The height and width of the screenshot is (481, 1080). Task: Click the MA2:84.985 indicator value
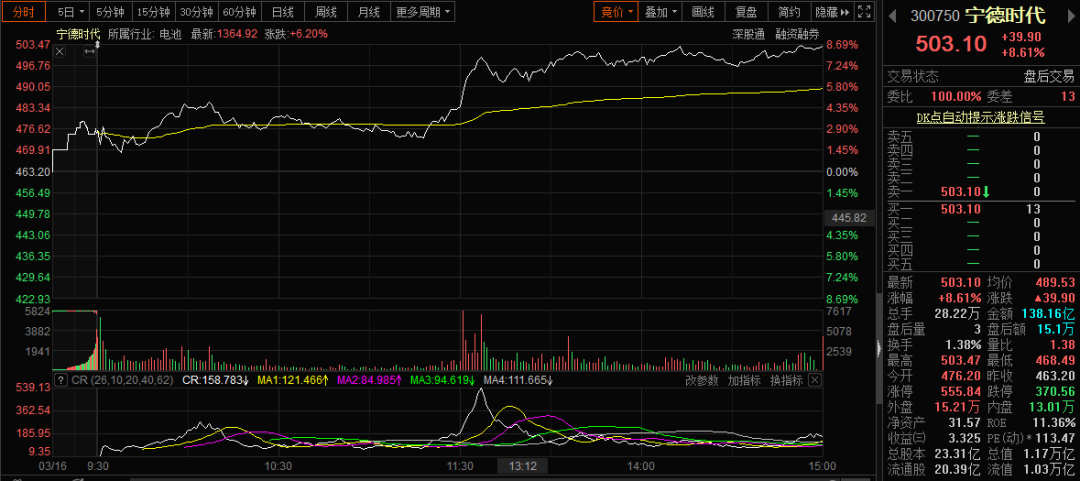369,380
